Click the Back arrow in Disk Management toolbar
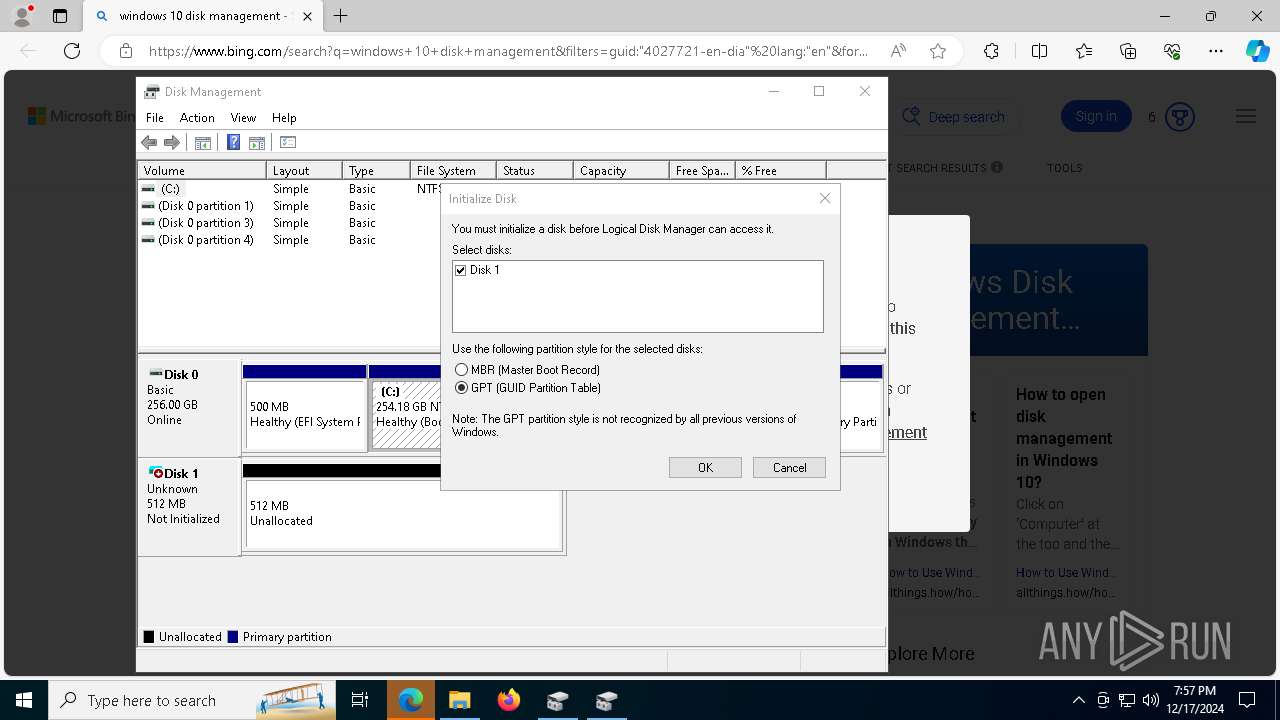 pos(149,142)
